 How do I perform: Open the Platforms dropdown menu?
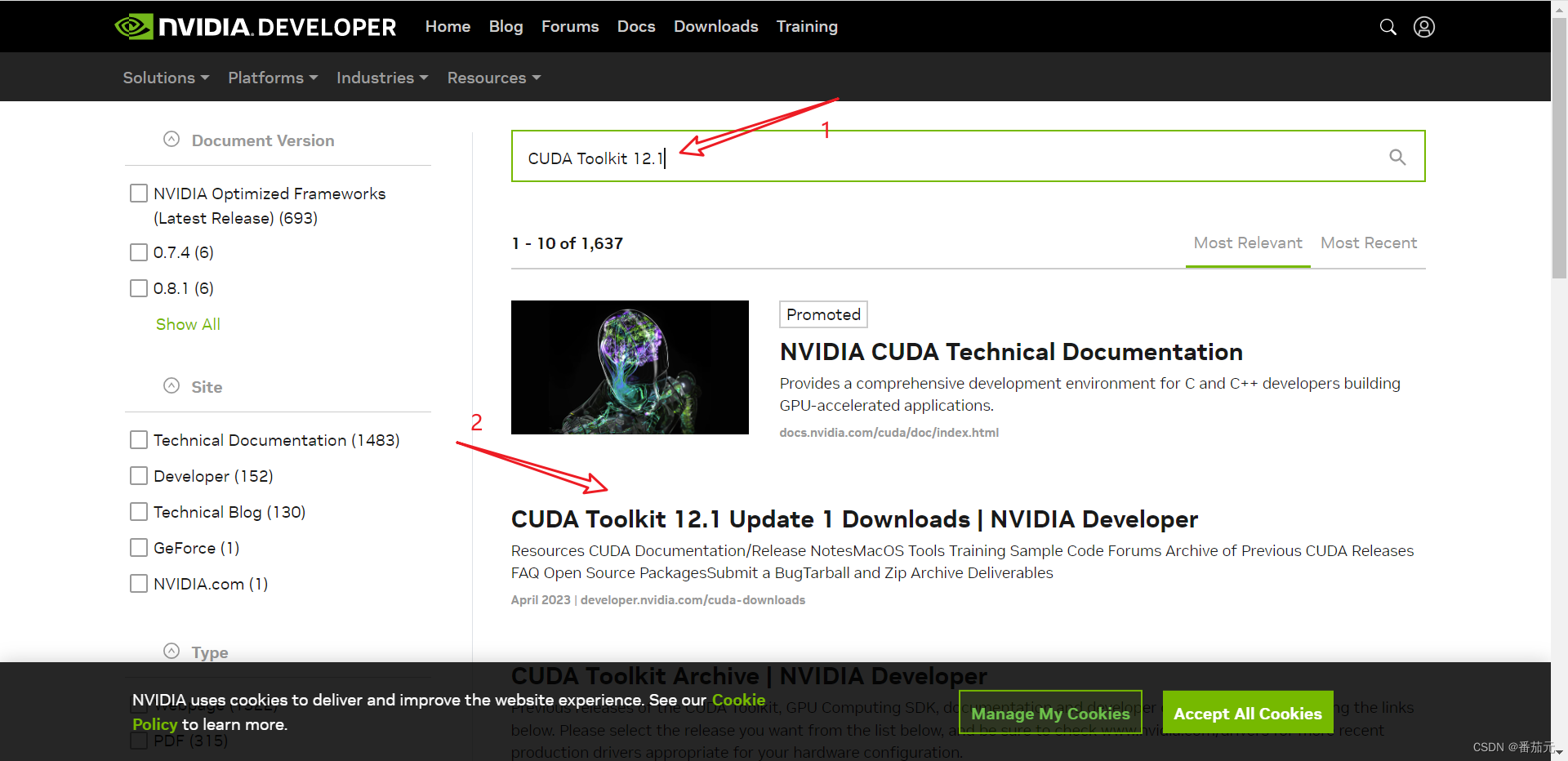tap(273, 78)
